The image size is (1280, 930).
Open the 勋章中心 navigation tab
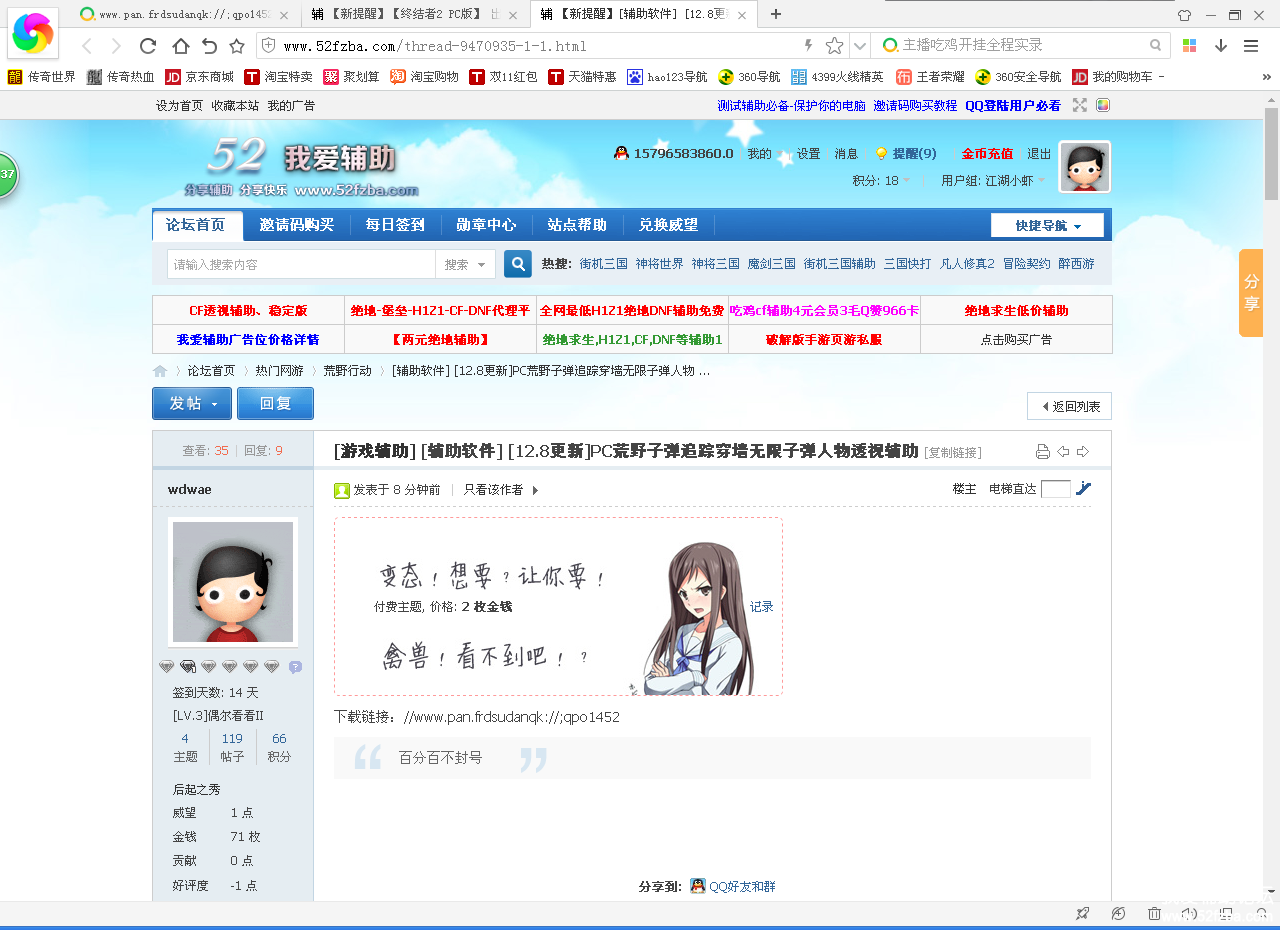click(x=486, y=225)
